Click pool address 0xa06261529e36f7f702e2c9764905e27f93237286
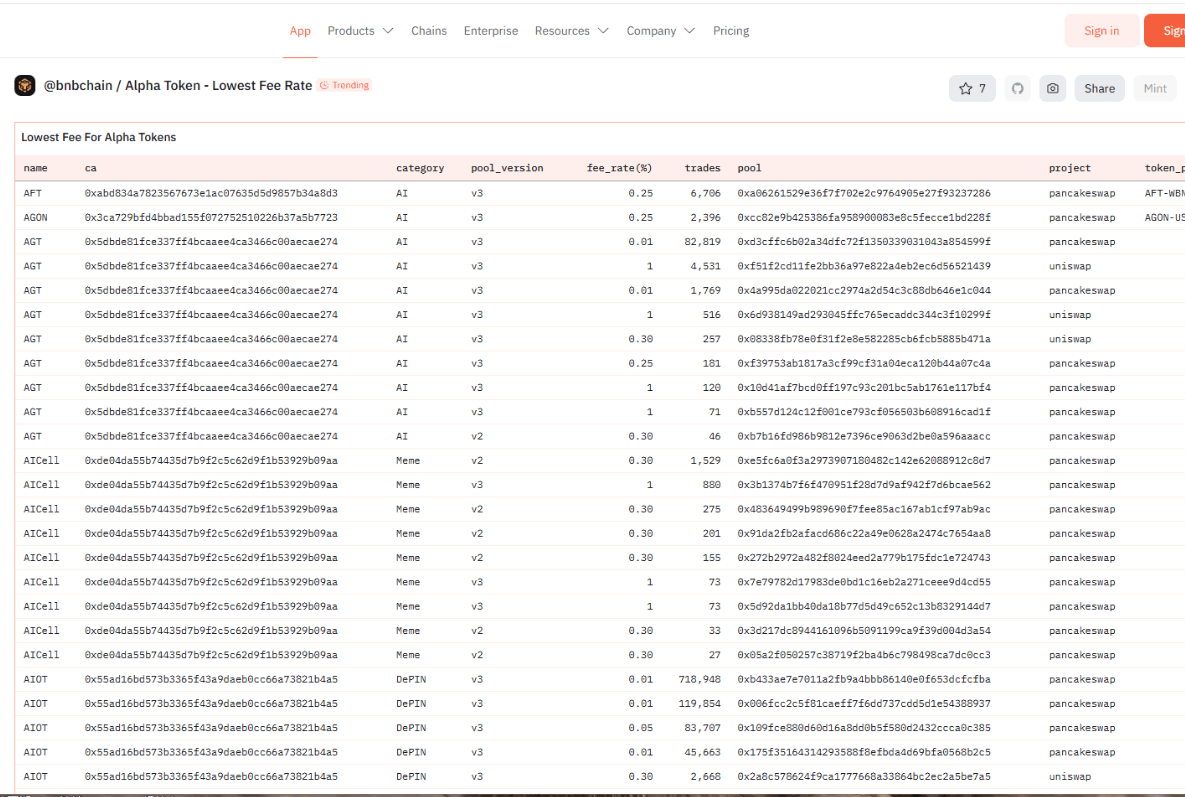The height and width of the screenshot is (797, 1185). coord(864,193)
